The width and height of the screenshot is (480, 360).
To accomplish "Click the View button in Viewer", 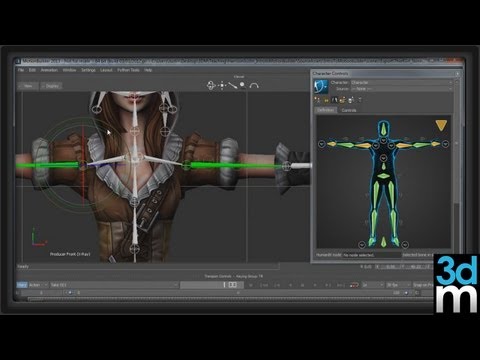I will point(28,86).
